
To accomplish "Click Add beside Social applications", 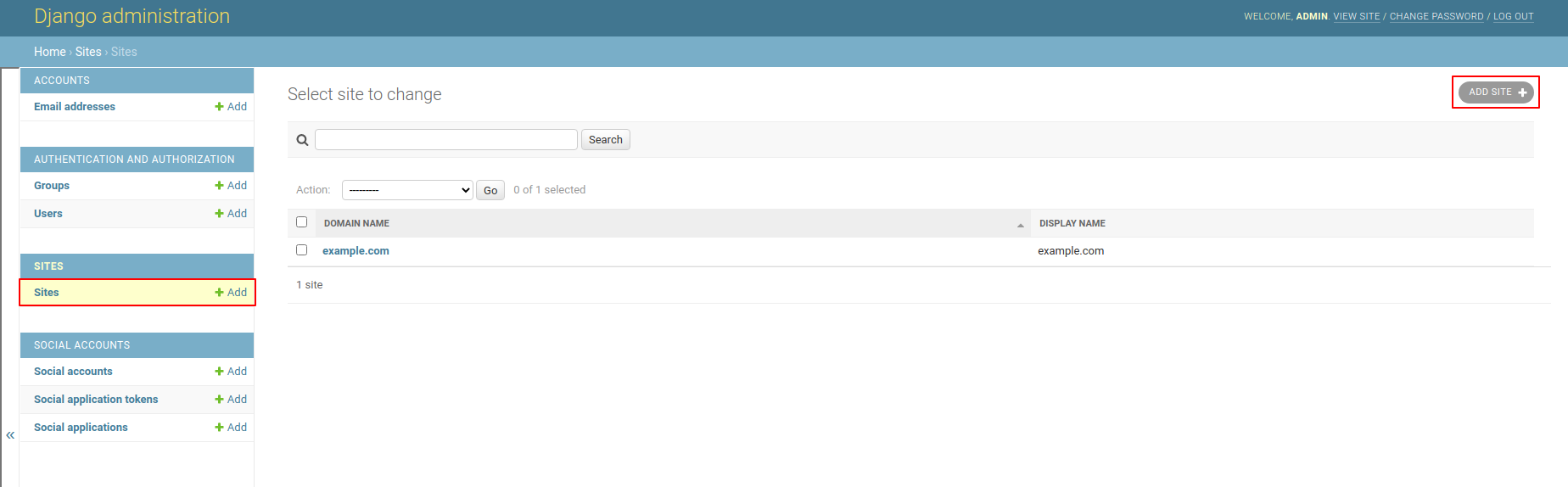I will (x=231, y=428).
